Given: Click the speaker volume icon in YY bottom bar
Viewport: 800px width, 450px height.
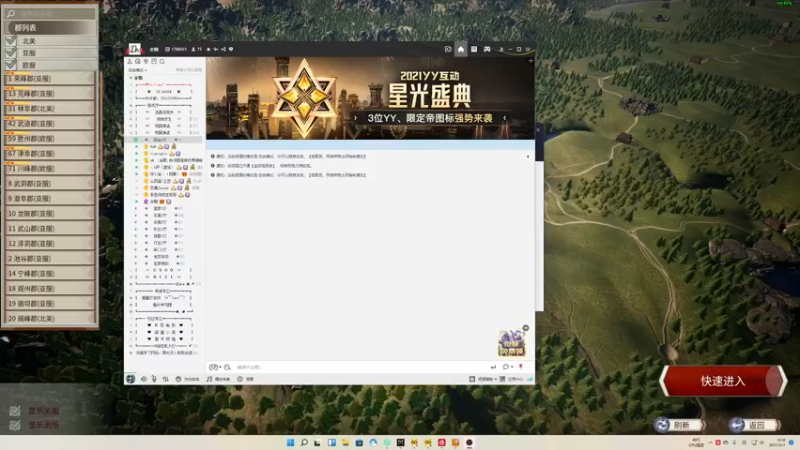Looking at the screenshot, I should click(x=144, y=379).
